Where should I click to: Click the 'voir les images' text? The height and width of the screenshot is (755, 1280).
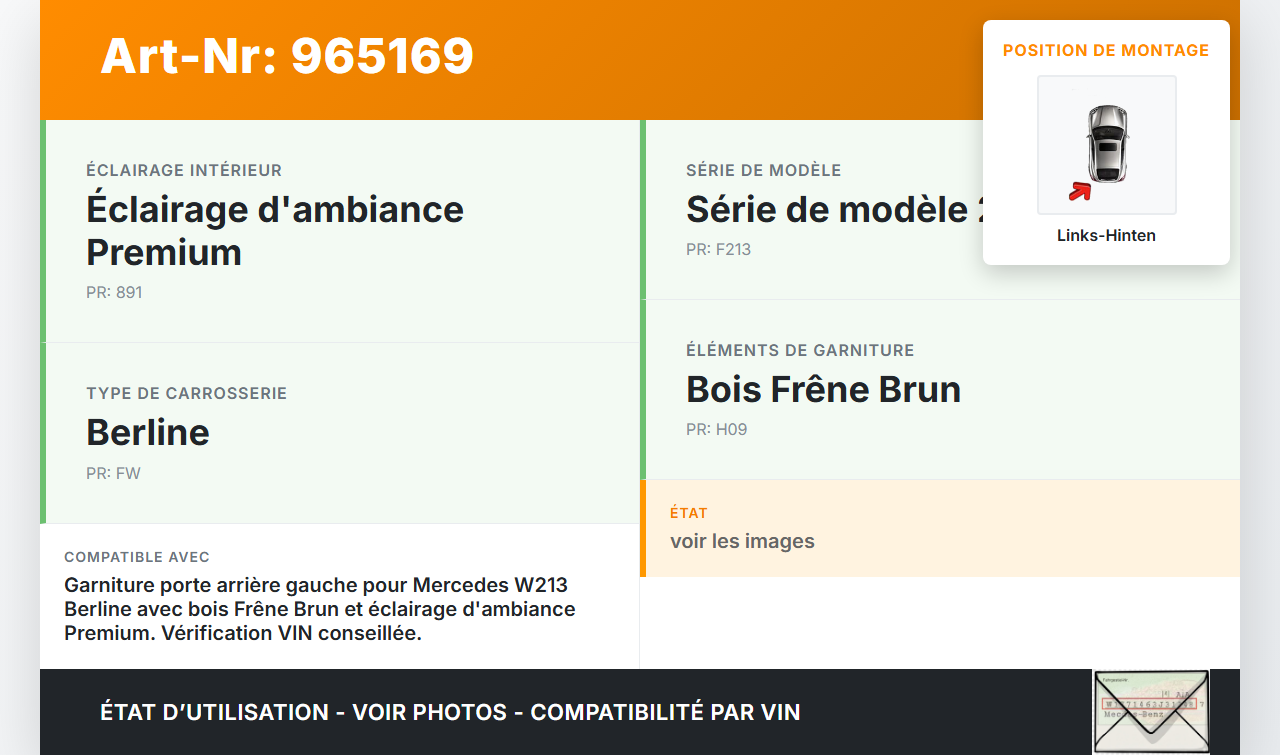[x=742, y=541]
